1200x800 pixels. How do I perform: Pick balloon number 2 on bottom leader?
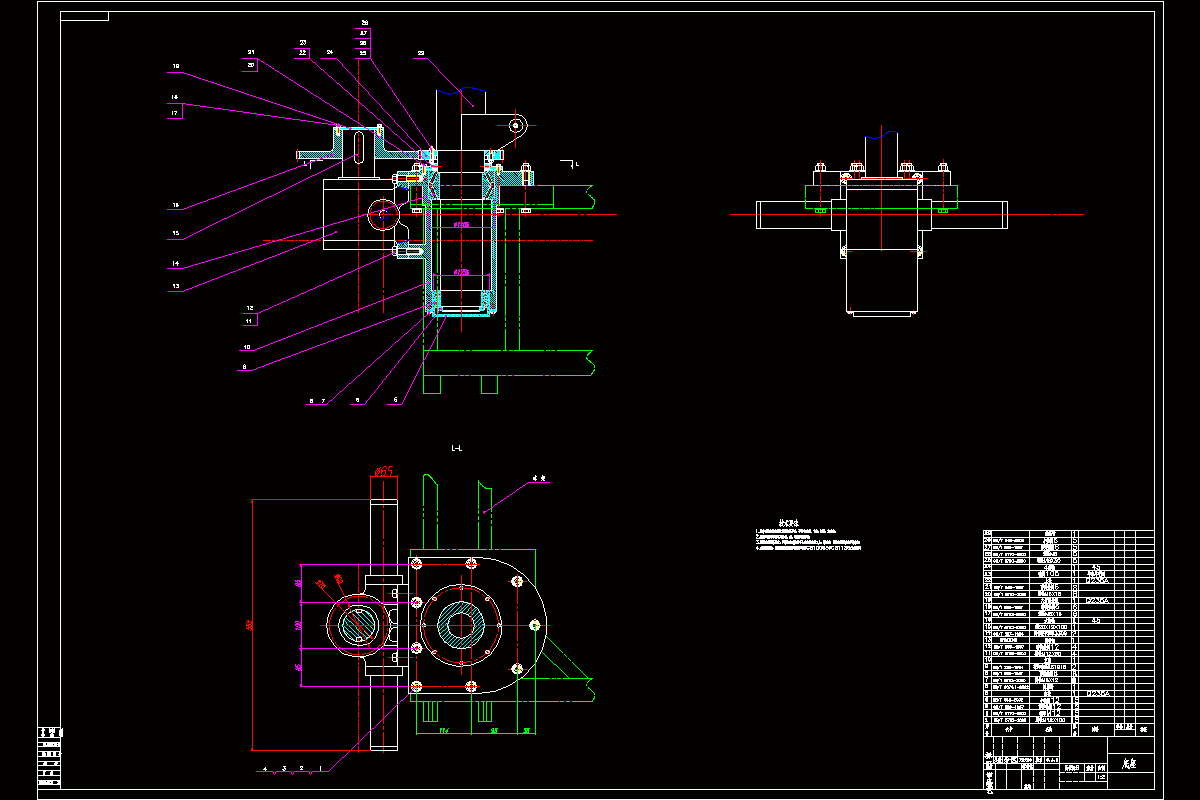coord(301,770)
